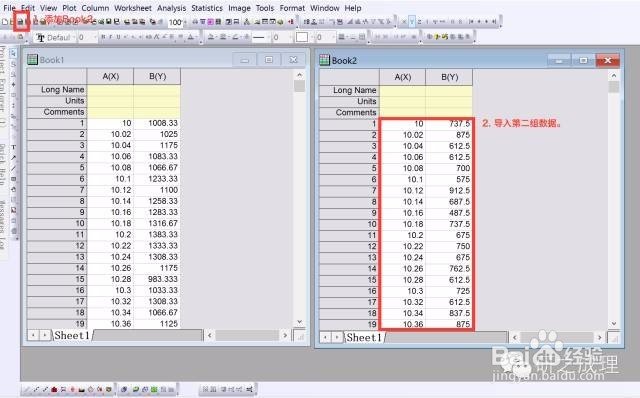Click the cell containing 487.5 in Book2
The width and height of the screenshot is (640, 398).
click(x=449, y=213)
